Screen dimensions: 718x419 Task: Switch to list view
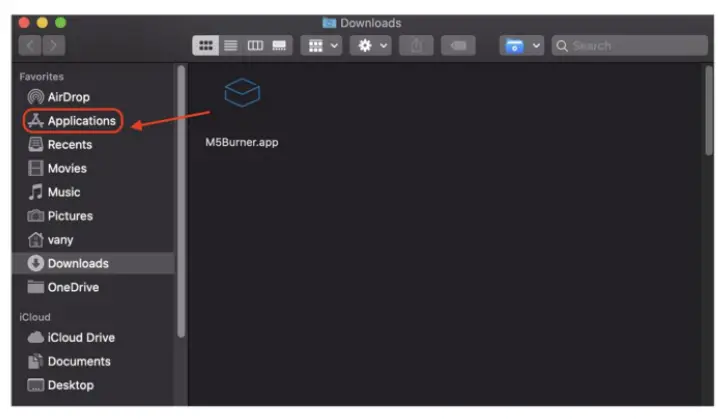coord(230,45)
